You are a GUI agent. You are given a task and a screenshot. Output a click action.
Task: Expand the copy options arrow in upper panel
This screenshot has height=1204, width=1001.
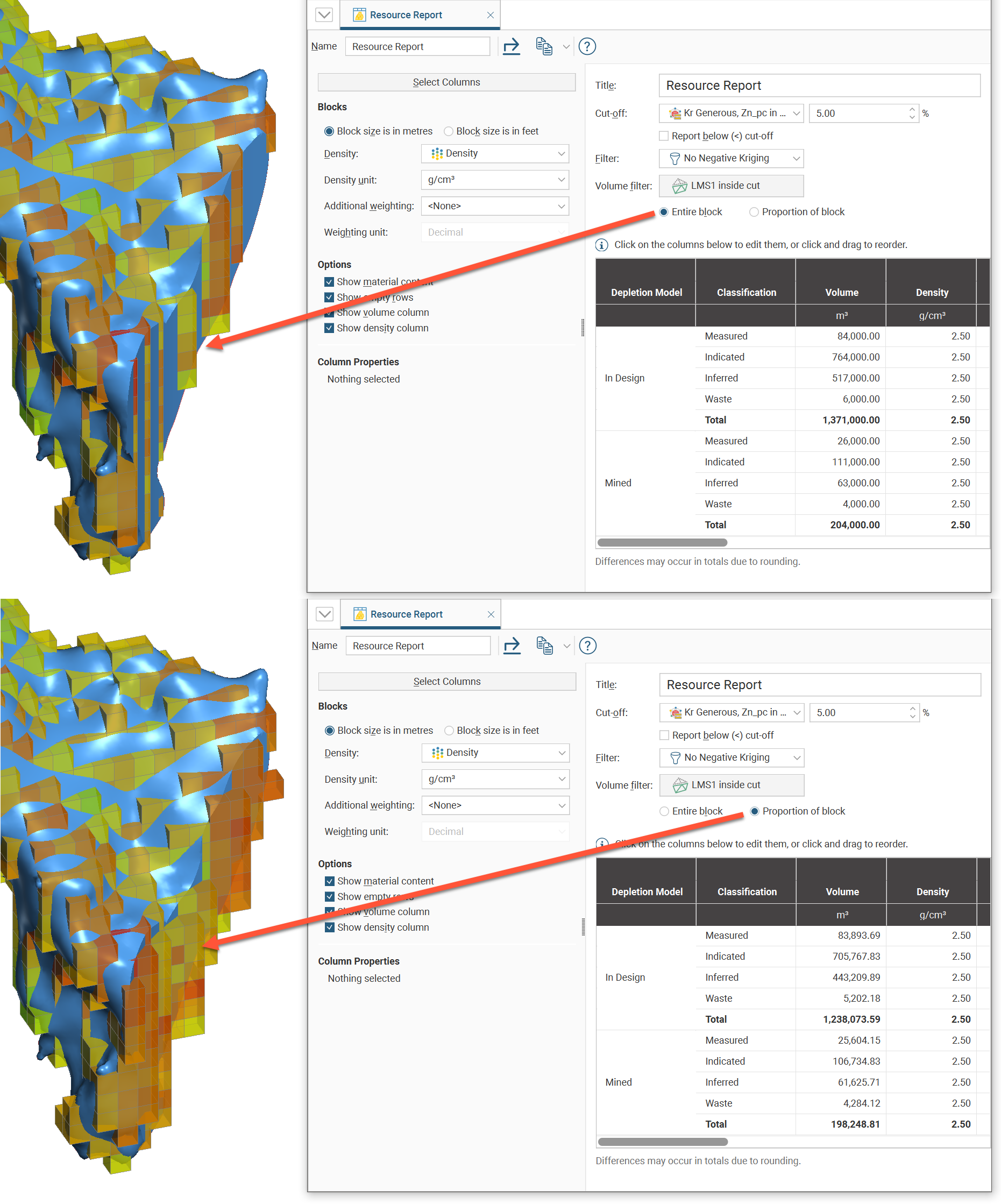[x=566, y=47]
